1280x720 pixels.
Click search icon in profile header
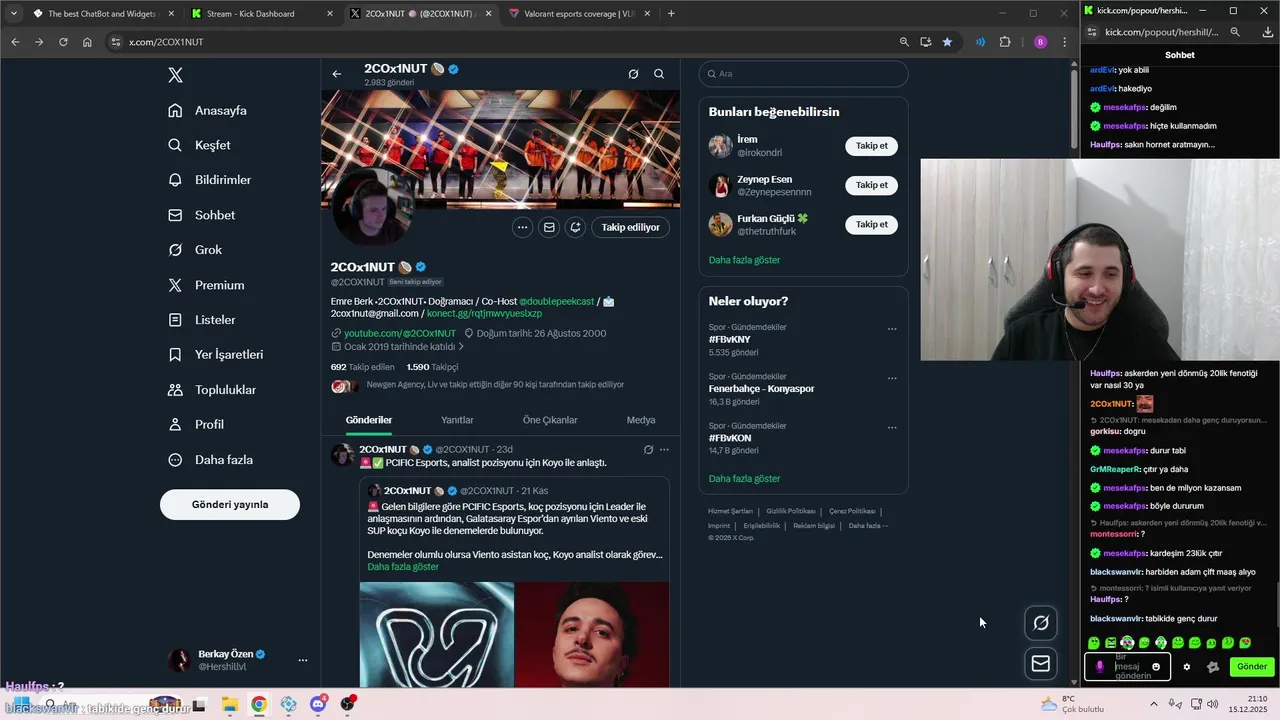[659, 74]
